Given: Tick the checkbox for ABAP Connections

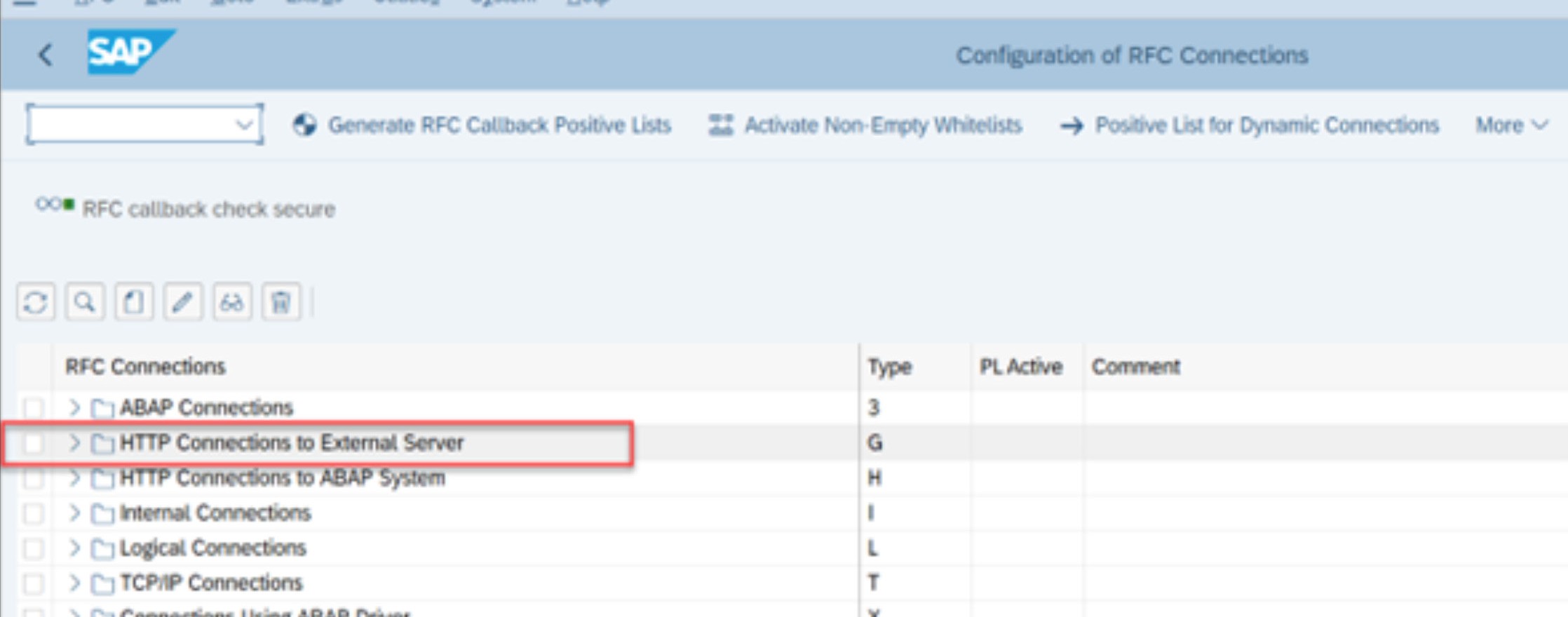Looking at the screenshot, I should pos(33,408).
